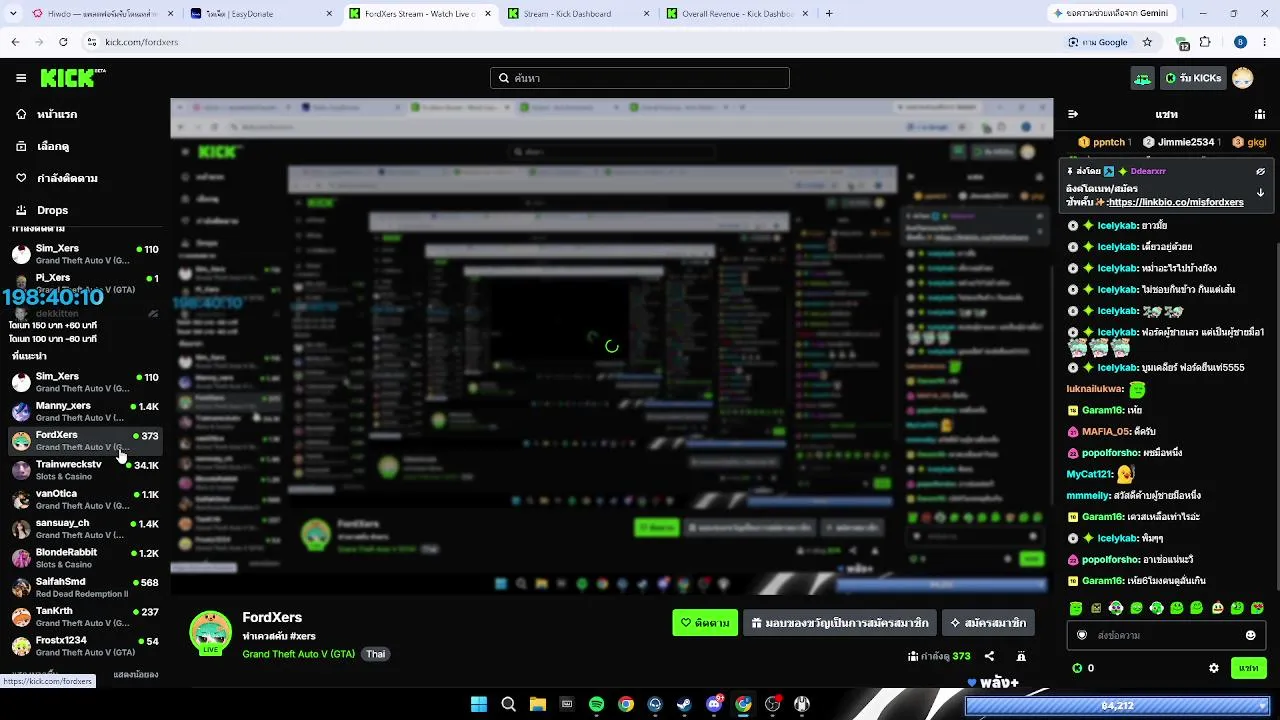The width and height of the screenshot is (1280, 720).
Task: Open TanKrth channel in the sidebar
Action: tap(85, 617)
